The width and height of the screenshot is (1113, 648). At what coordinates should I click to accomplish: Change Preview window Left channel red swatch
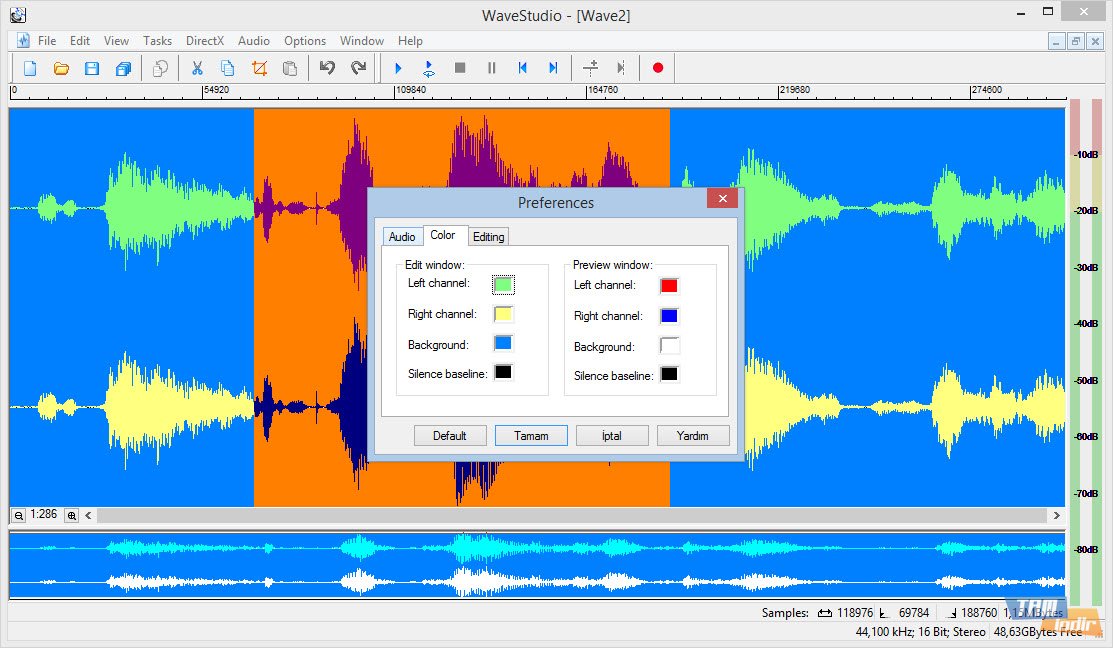(x=669, y=286)
